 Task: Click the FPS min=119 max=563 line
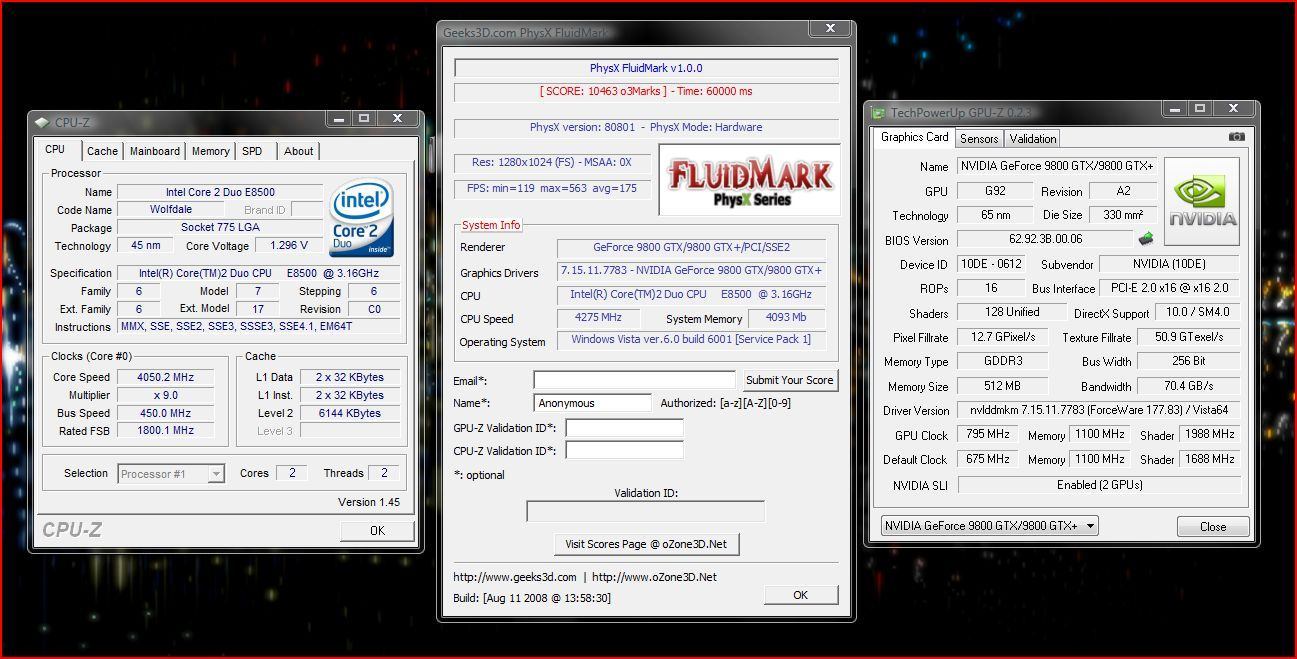[x=552, y=188]
